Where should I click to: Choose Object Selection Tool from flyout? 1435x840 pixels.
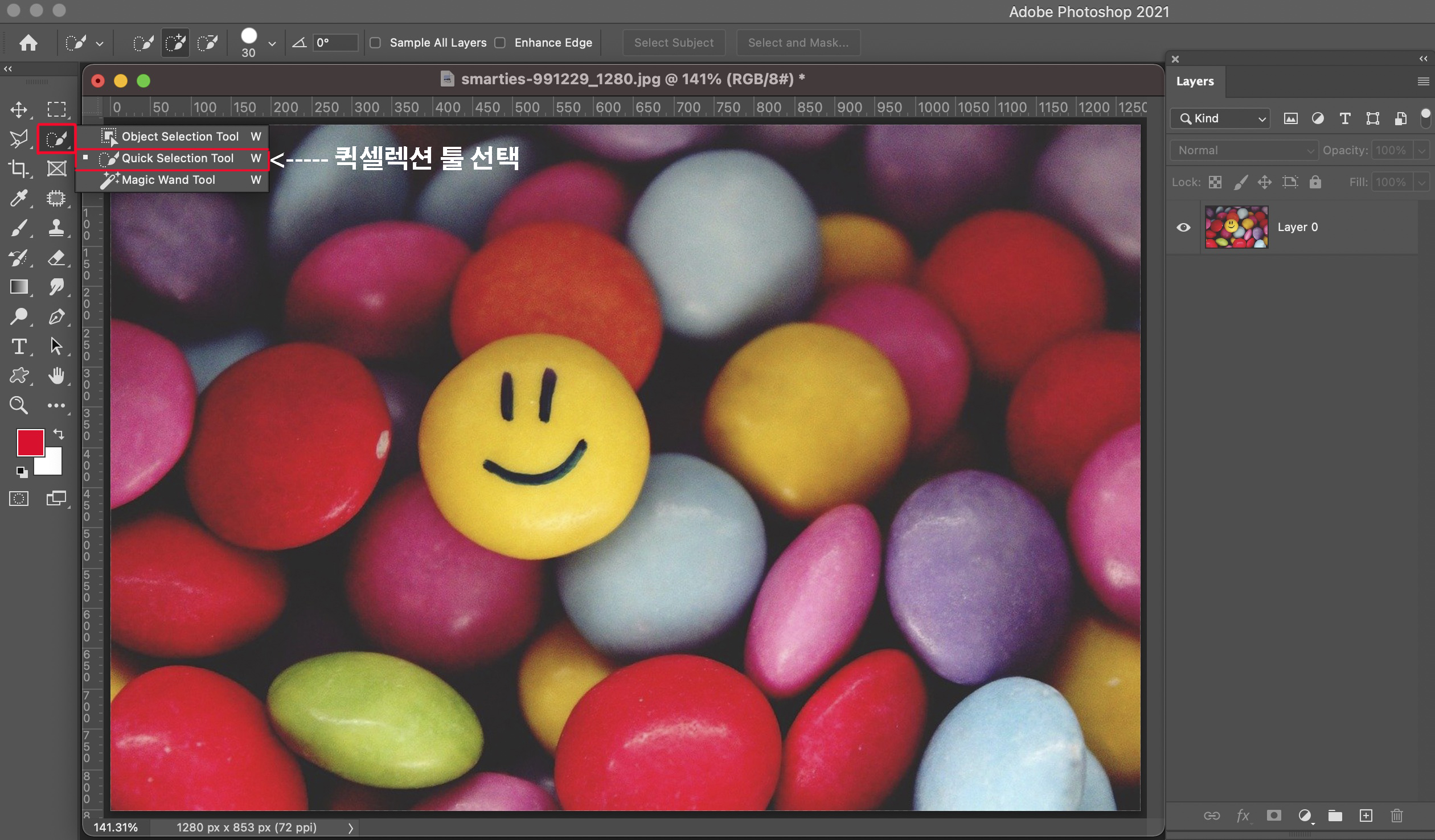(x=180, y=137)
